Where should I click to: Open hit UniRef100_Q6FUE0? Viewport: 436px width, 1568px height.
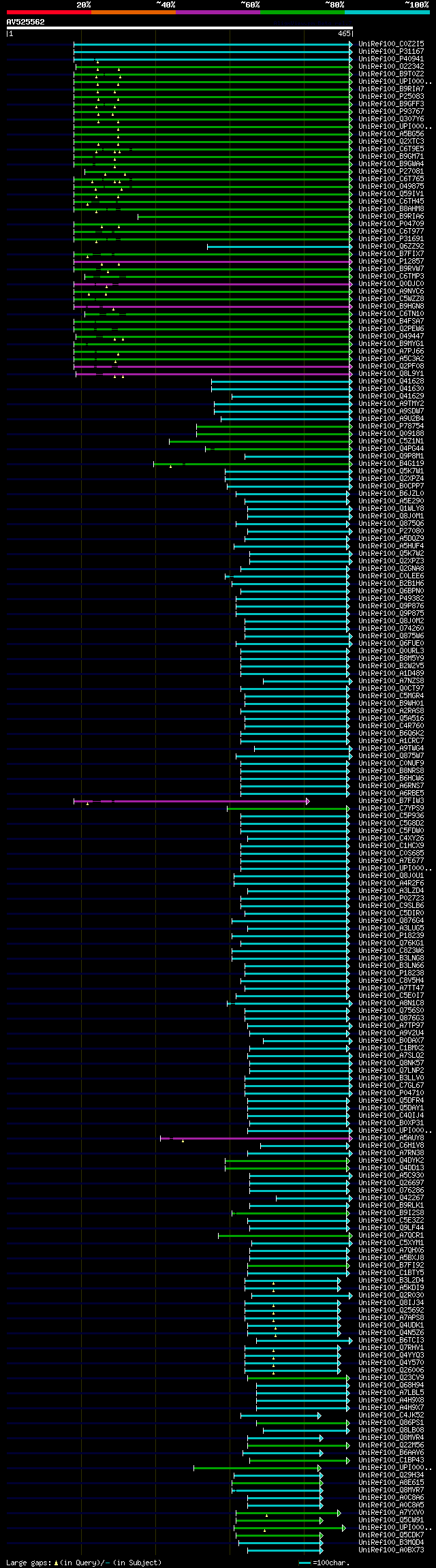(x=391, y=644)
